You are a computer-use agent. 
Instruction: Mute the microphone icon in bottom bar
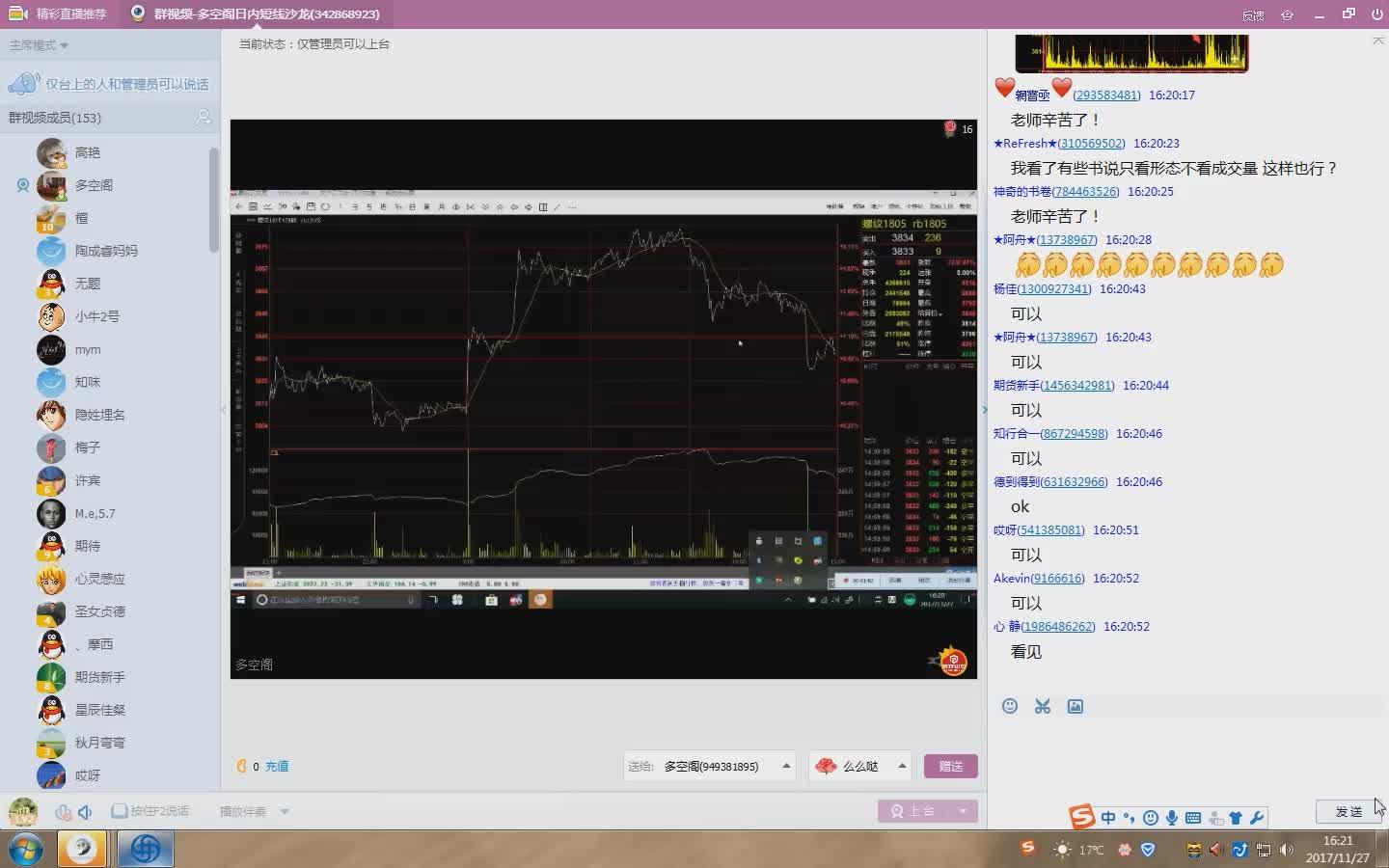62,812
